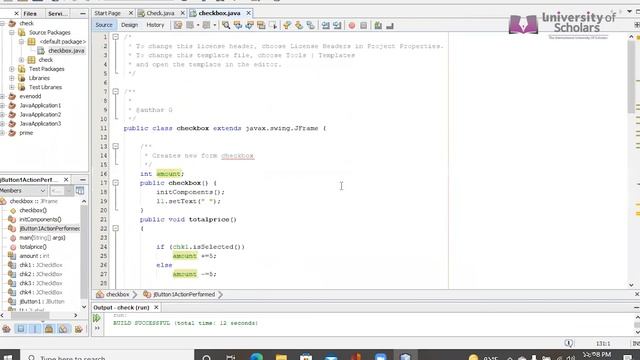Click Shift Line Right icon

click(x=337, y=25)
